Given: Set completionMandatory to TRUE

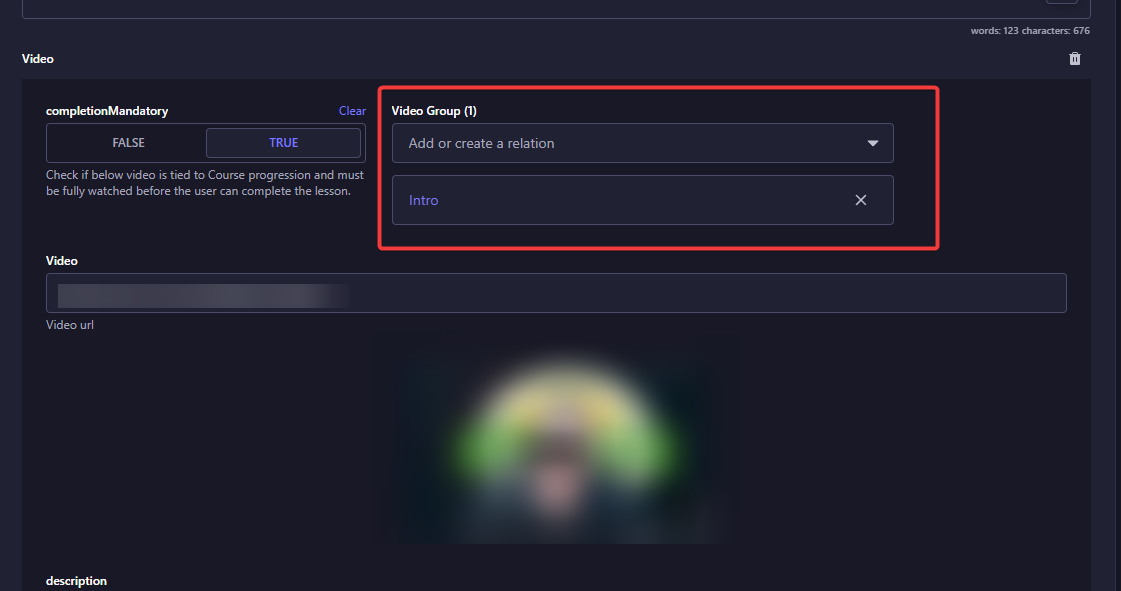Looking at the screenshot, I should [x=283, y=143].
